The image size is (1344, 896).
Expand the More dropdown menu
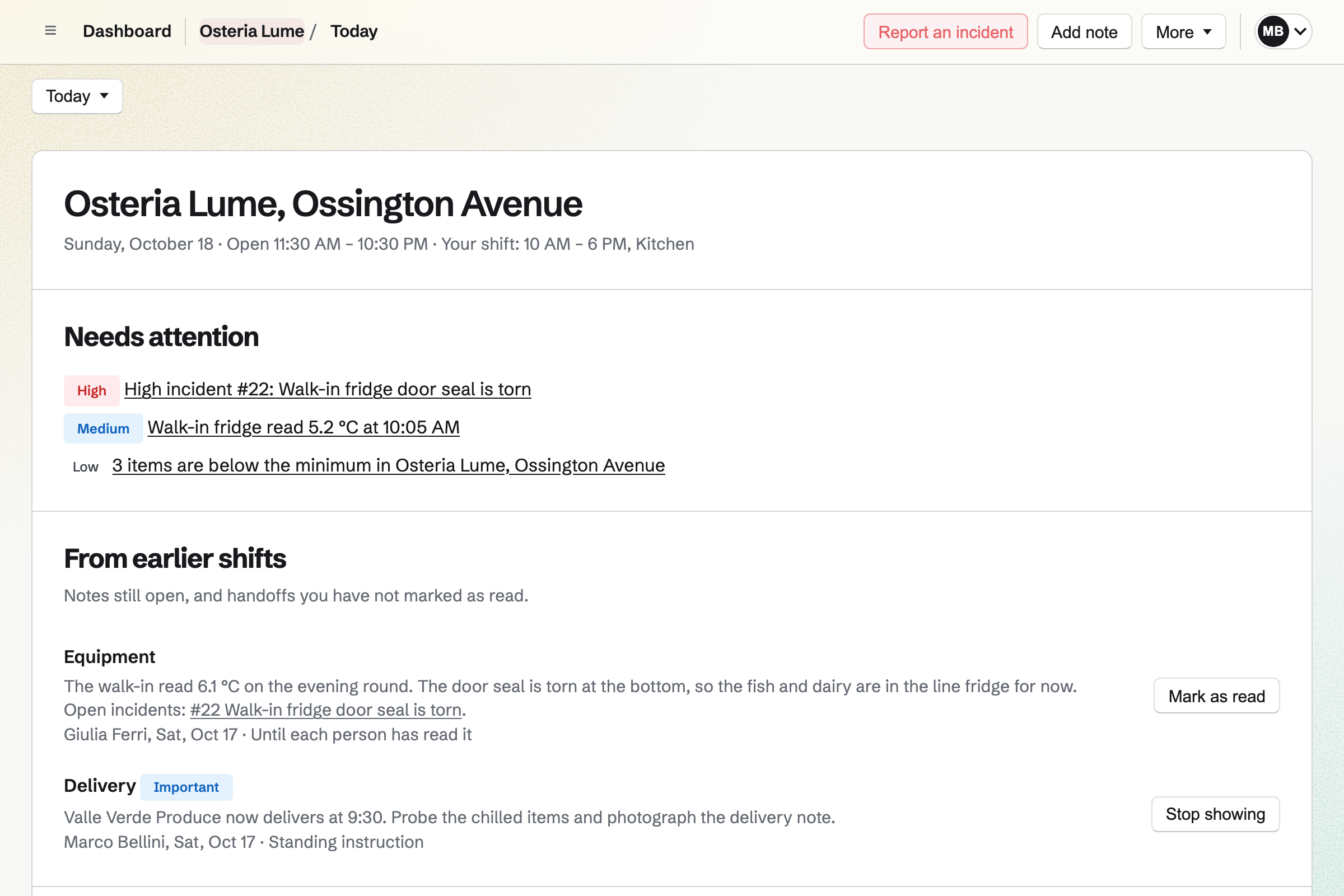point(1183,31)
